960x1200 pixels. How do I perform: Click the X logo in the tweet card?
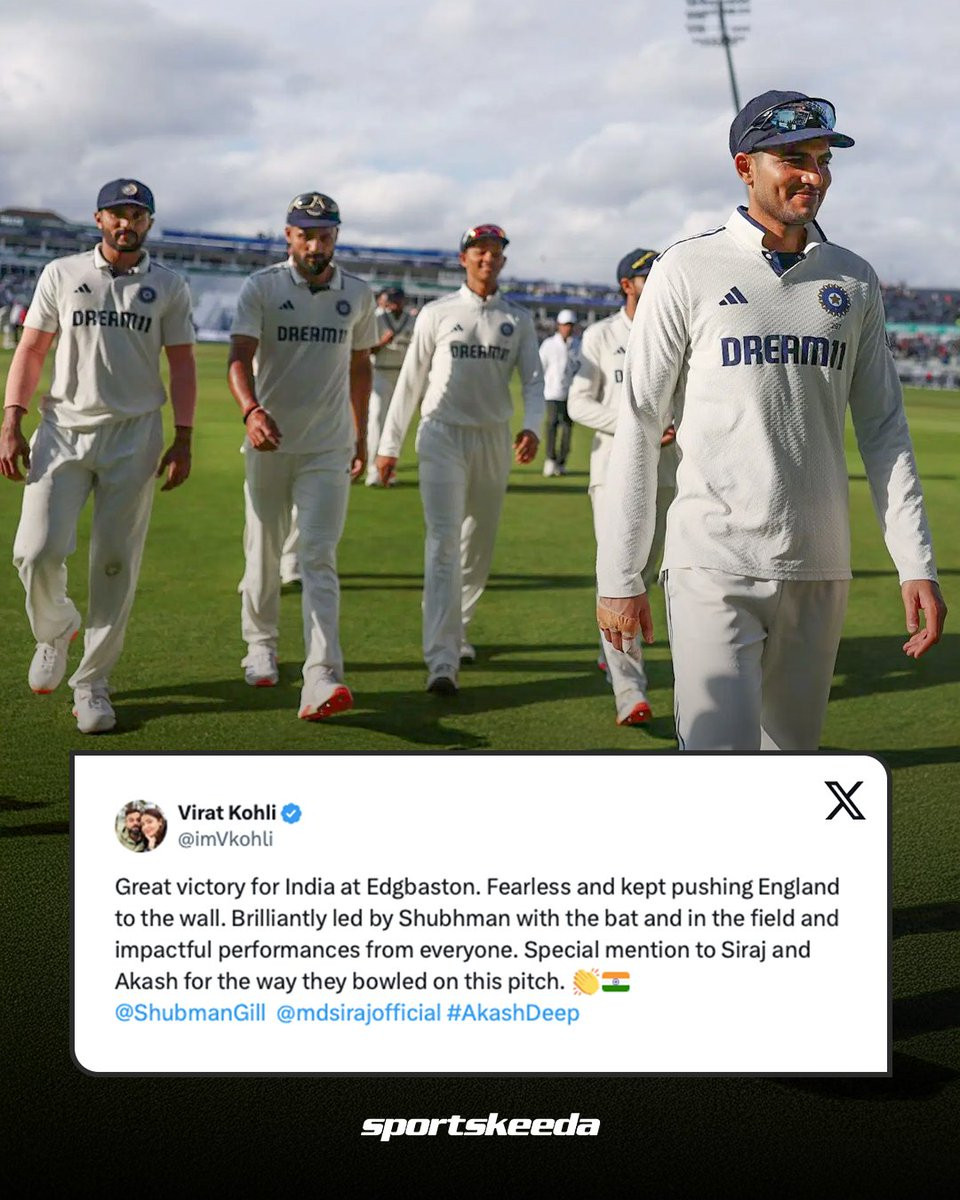[x=844, y=800]
